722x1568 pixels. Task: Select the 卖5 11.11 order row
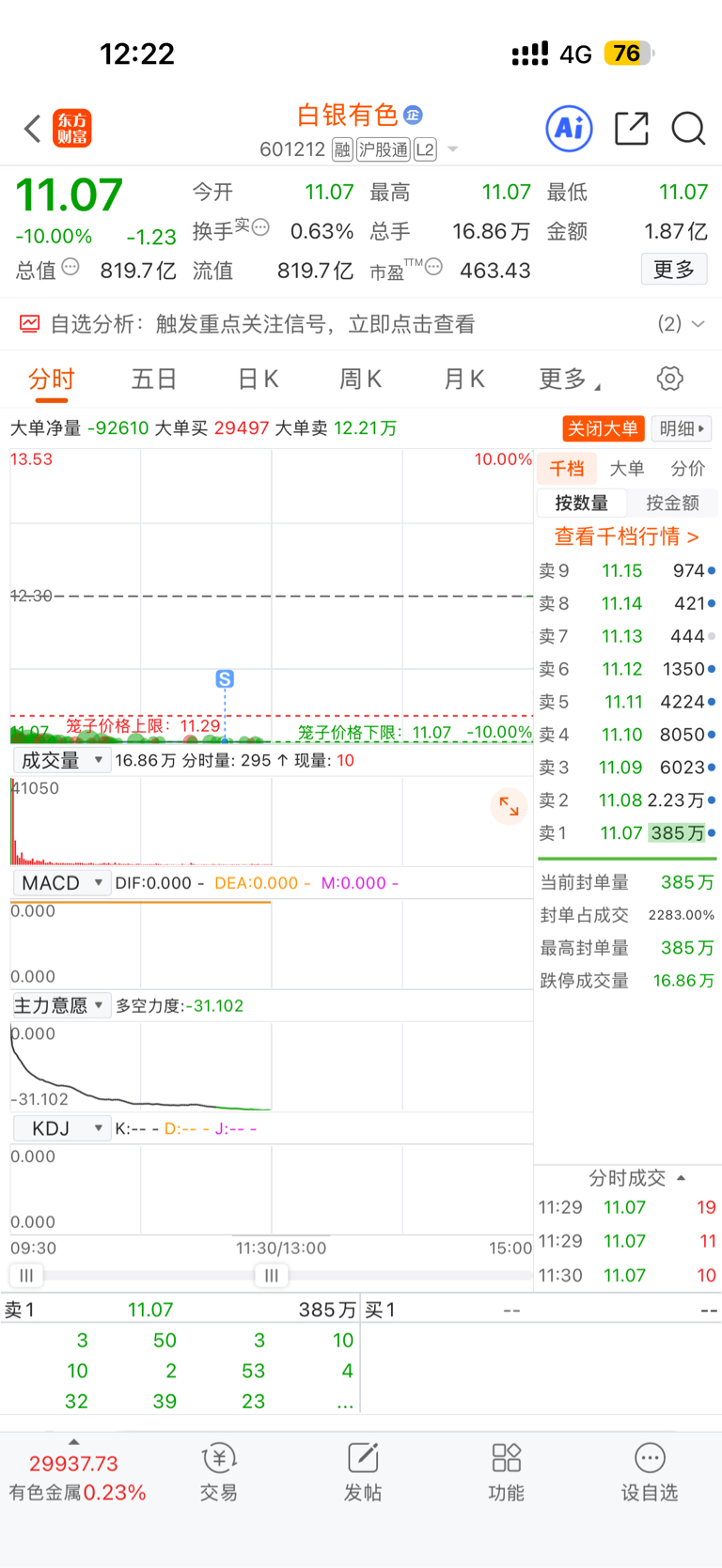[627, 702]
